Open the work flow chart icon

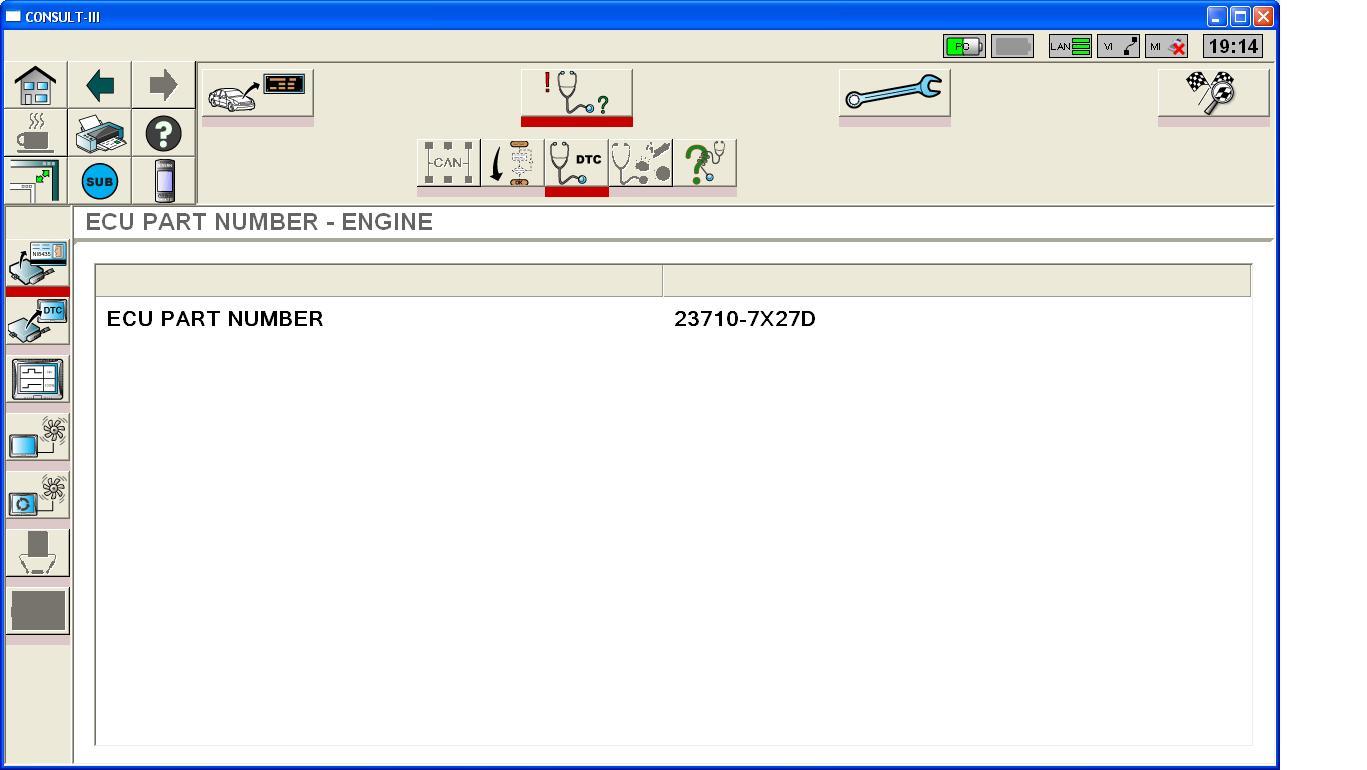tap(512, 163)
